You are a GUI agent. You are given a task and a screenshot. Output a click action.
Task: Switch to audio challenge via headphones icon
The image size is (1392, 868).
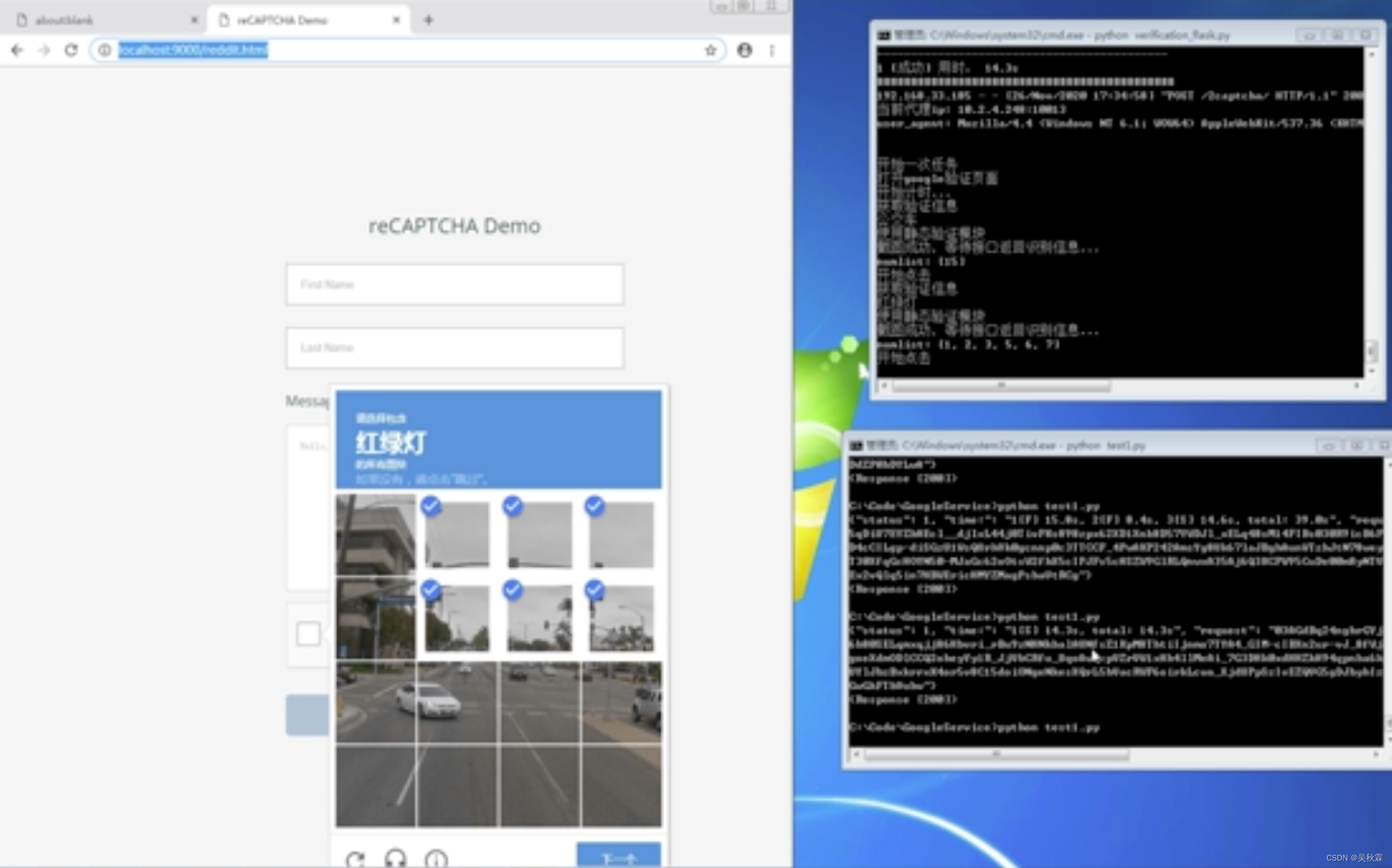click(396, 860)
